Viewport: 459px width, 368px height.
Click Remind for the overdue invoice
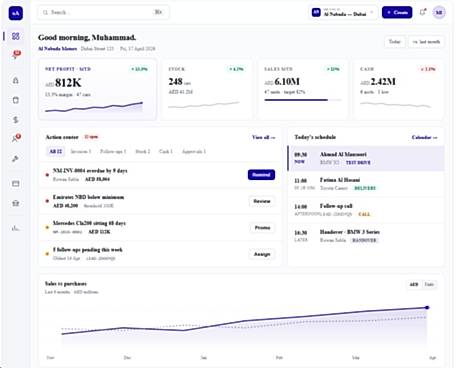point(261,175)
